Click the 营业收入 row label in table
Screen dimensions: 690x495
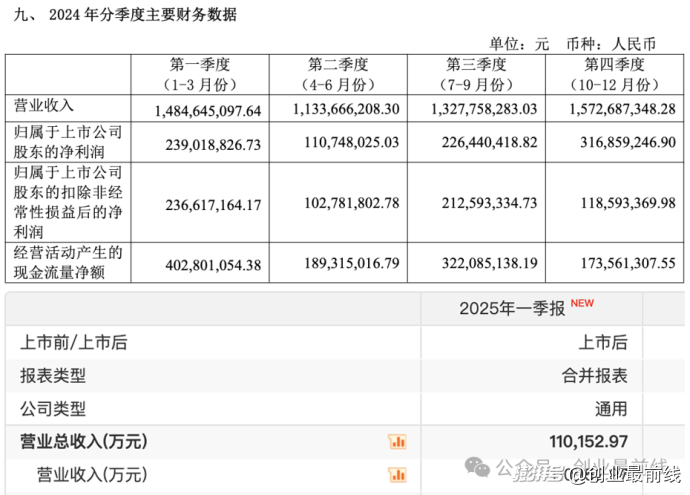[x=44, y=106]
